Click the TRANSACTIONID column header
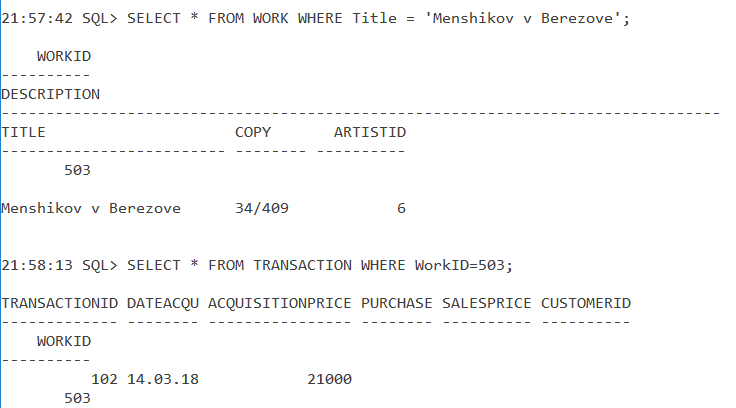 tap(59, 303)
